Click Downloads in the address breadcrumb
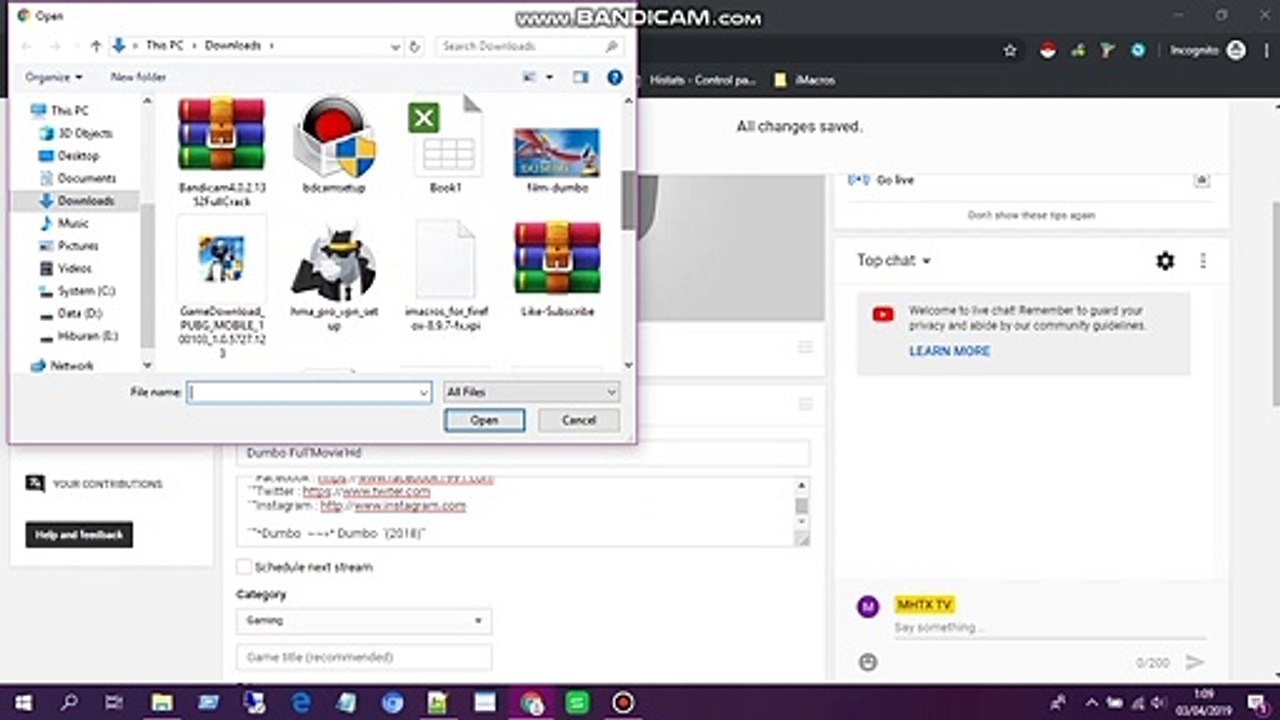 pos(233,46)
